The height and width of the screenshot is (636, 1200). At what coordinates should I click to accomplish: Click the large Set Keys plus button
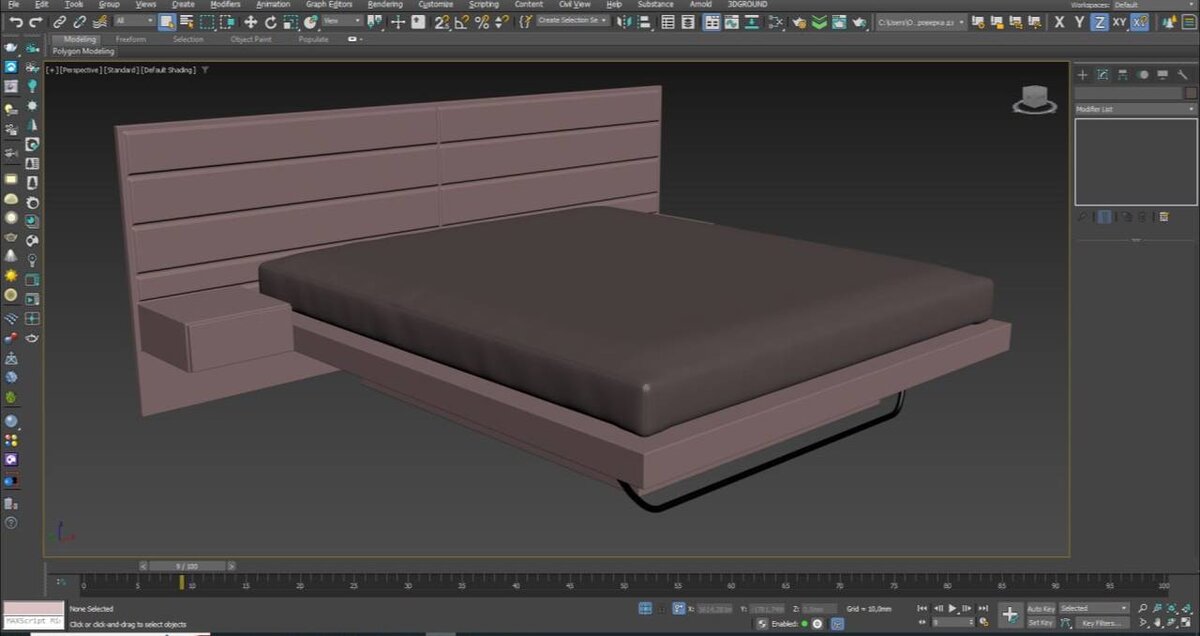tap(1010, 615)
